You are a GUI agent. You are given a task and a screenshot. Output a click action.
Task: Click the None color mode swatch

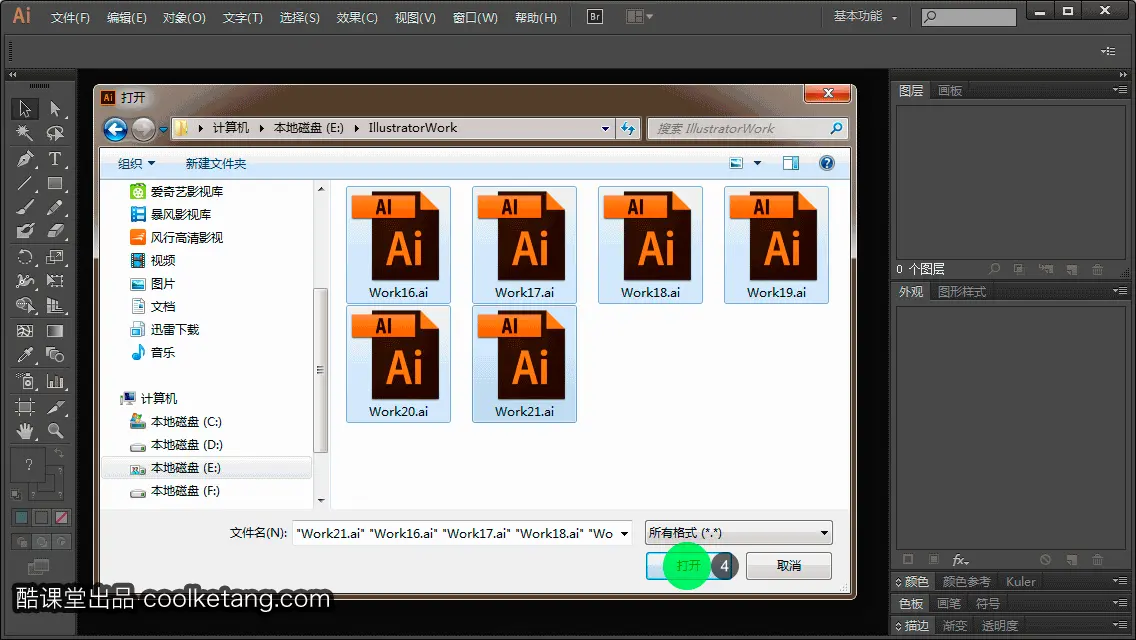(x=62, y=518)
